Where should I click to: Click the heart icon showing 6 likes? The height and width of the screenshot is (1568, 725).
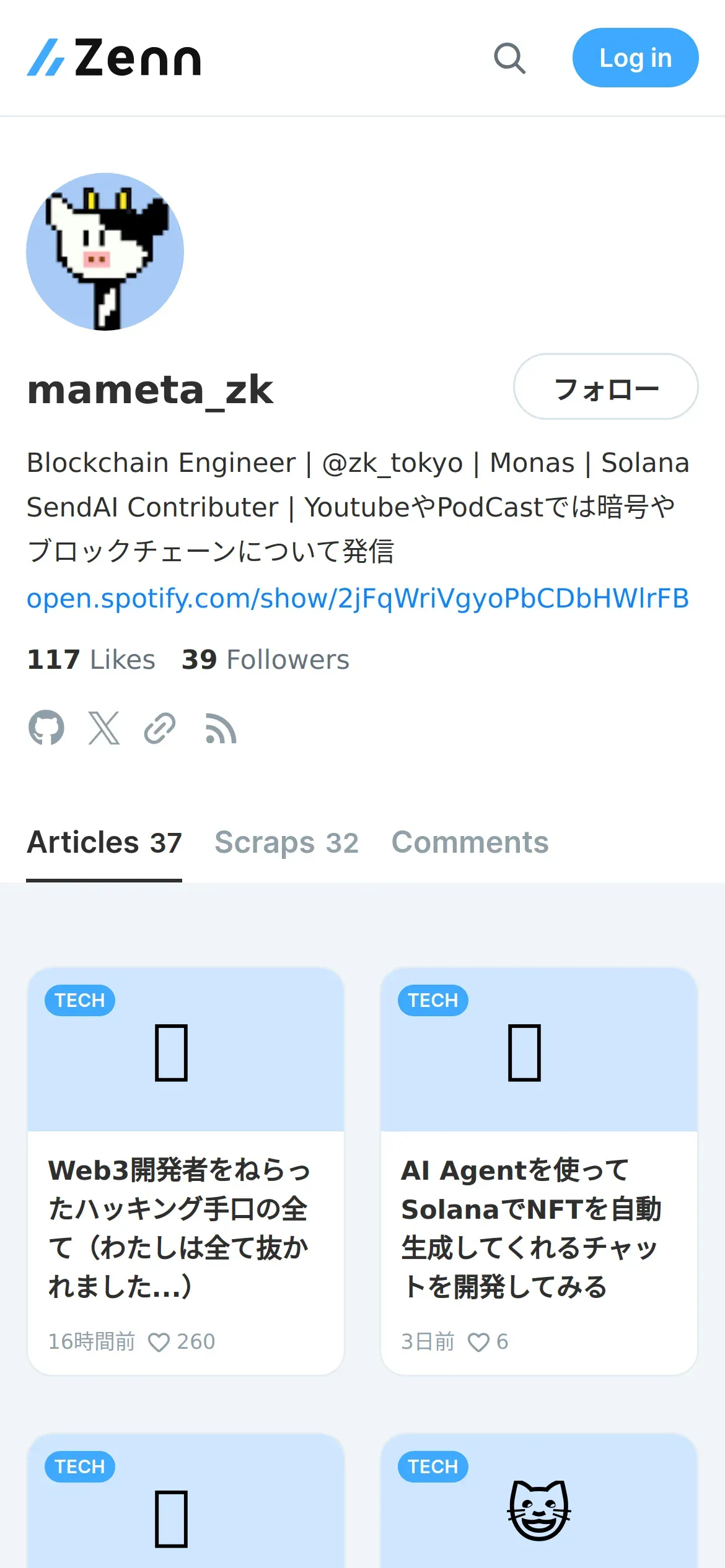pyautogui.click(x=478, y=1342)
